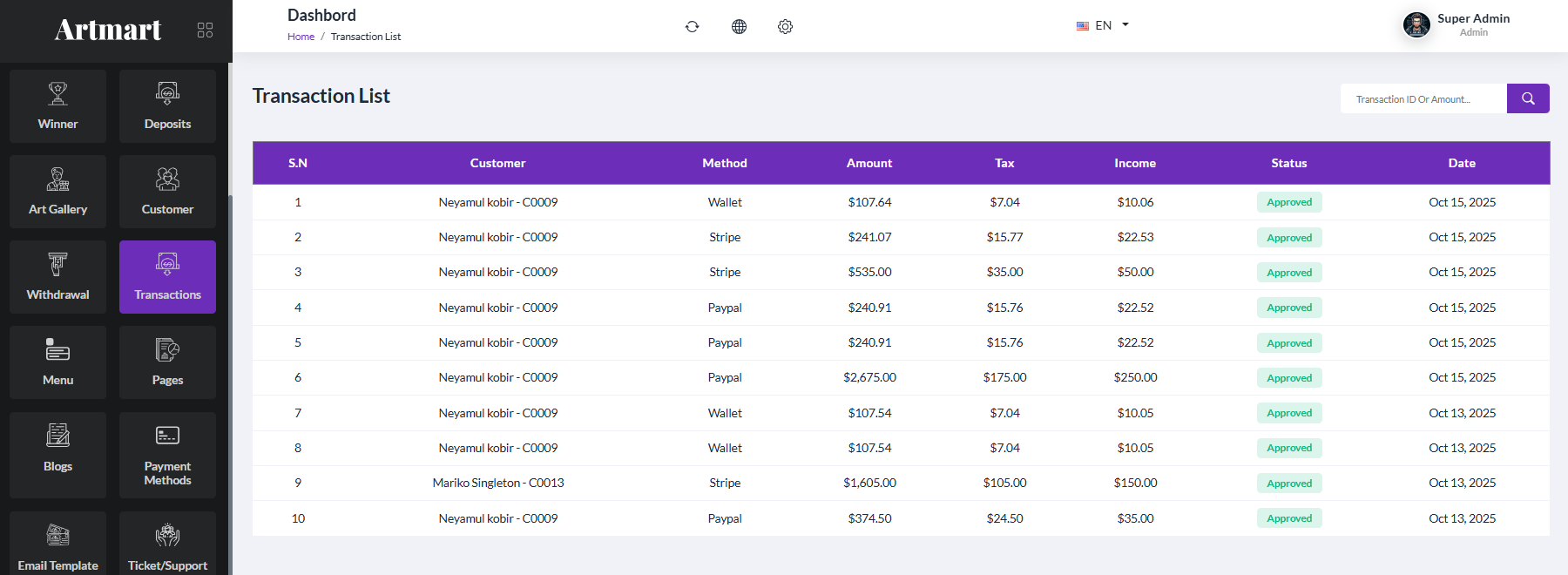Toggle the sidebar grid icon beside Artmart
Image resolution: width=1568 pixels, height=575 pixels.
206,30
